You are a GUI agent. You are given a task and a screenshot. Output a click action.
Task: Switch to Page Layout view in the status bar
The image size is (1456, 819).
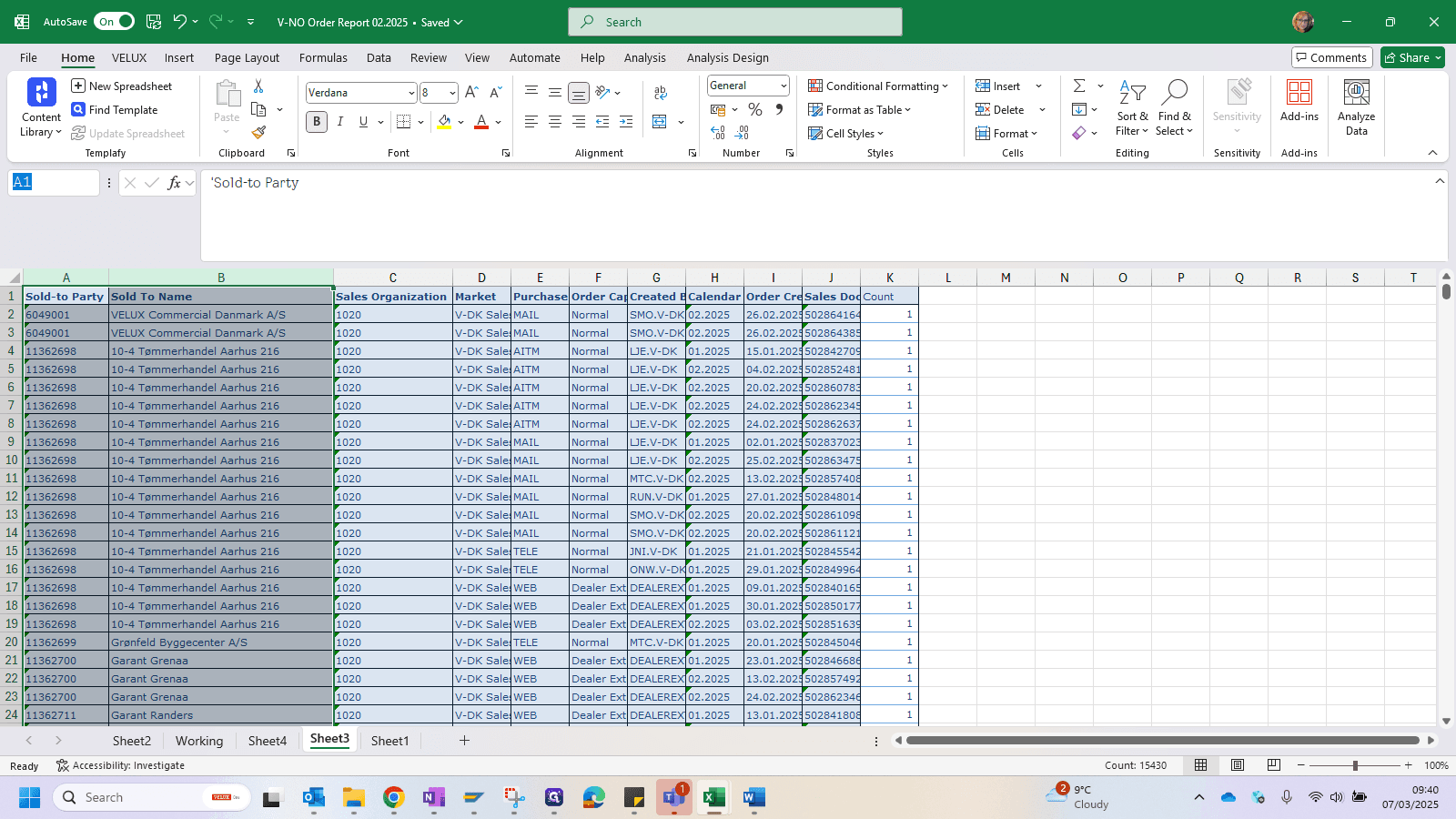[x=1238, y=765]
